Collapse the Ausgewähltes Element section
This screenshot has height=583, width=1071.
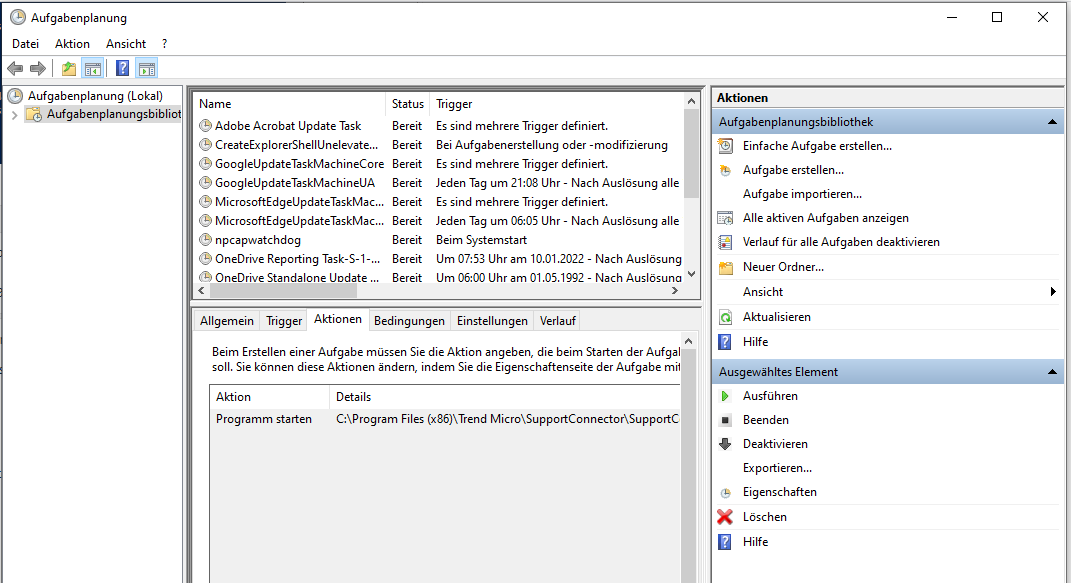click(1052, 372)
